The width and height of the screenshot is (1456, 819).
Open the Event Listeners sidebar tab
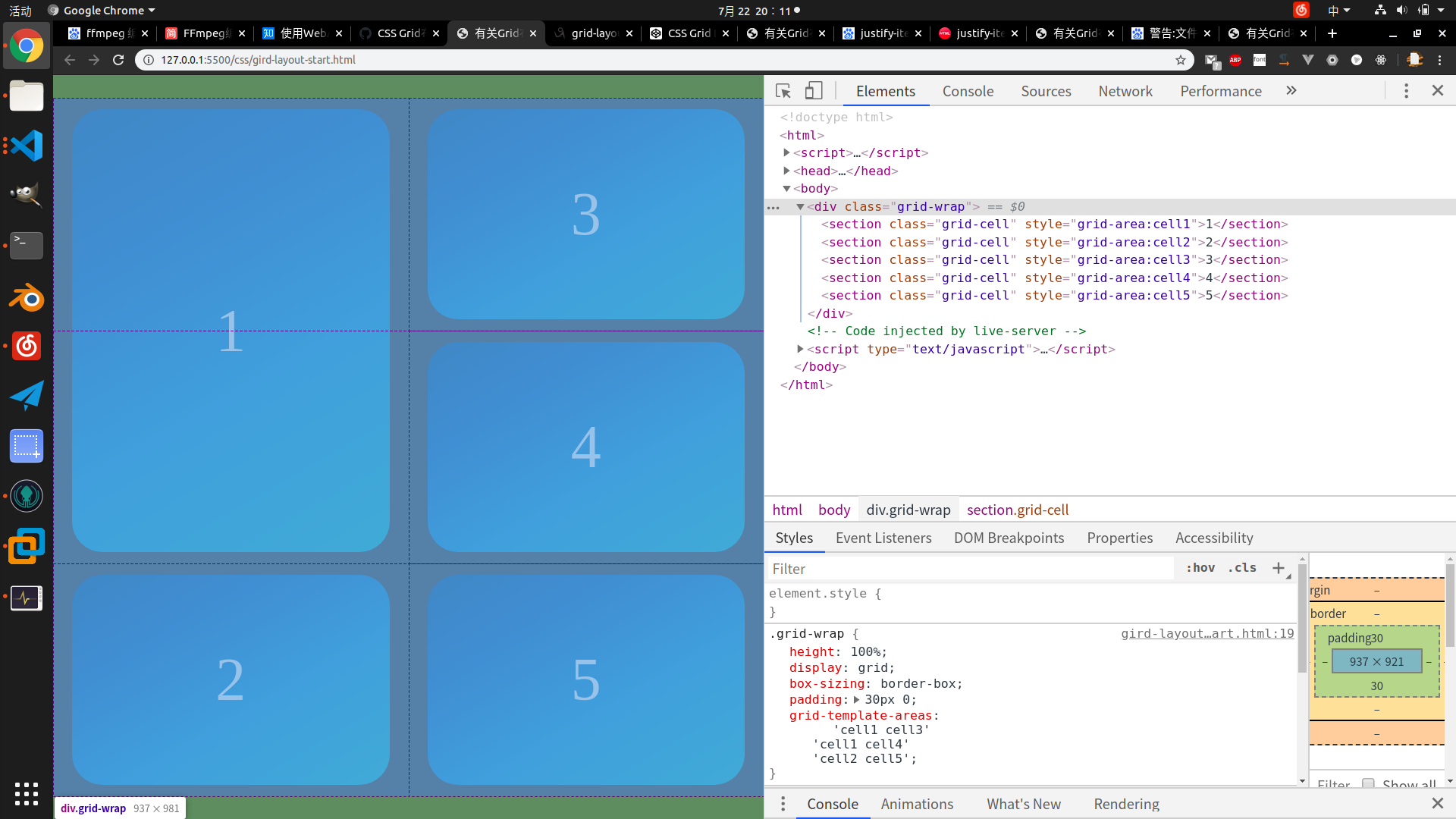click(x=883, y=538)
